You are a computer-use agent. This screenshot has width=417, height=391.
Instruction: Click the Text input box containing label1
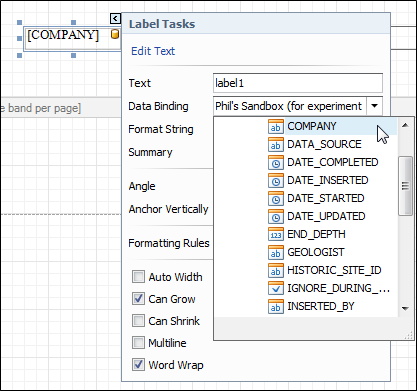298,83
